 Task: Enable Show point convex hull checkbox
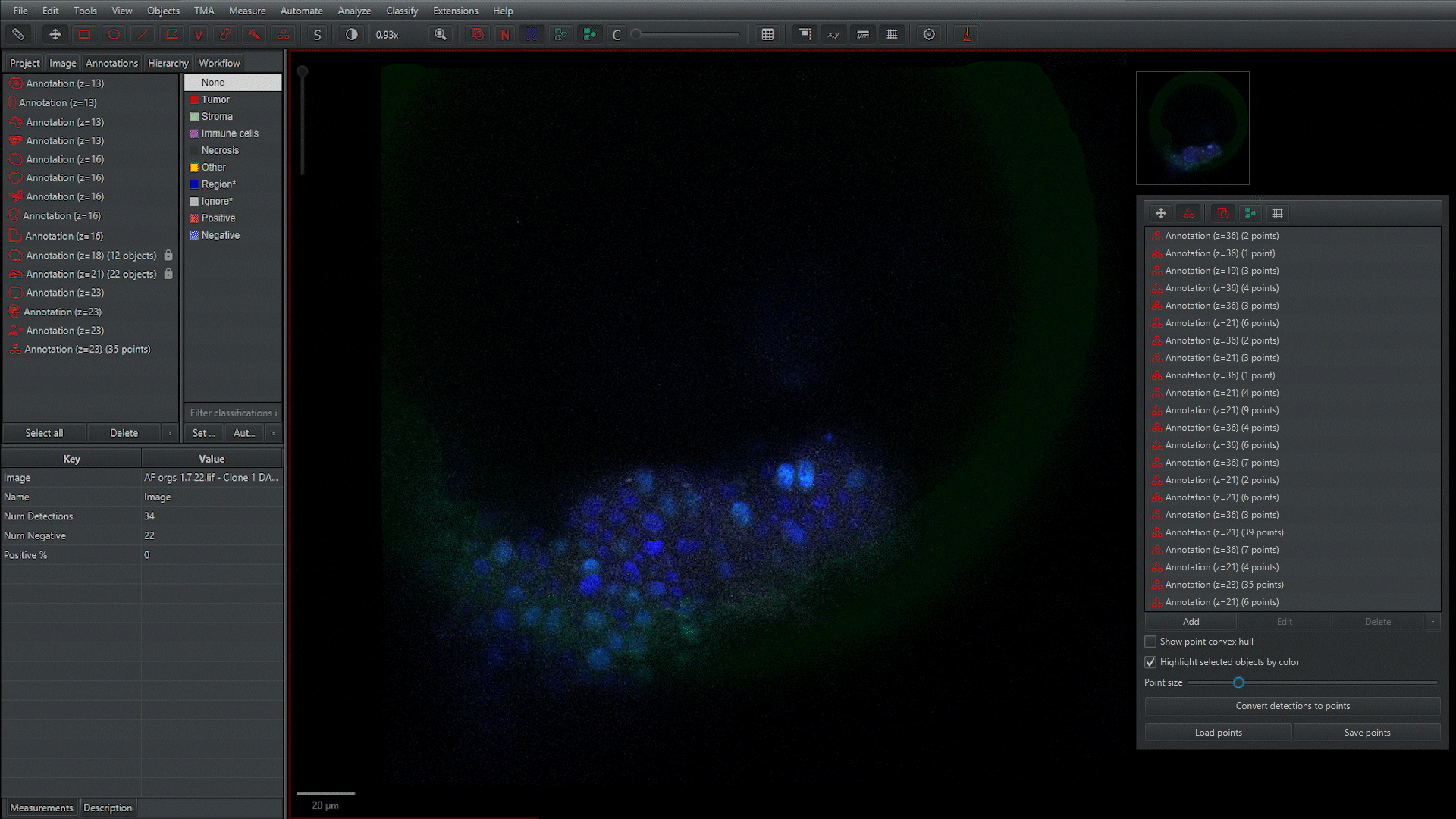coord(1150,642)
